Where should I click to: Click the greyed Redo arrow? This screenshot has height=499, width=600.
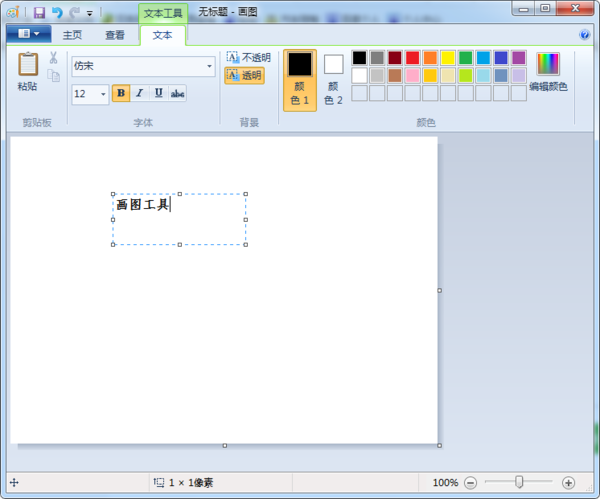tap(74, 13)
